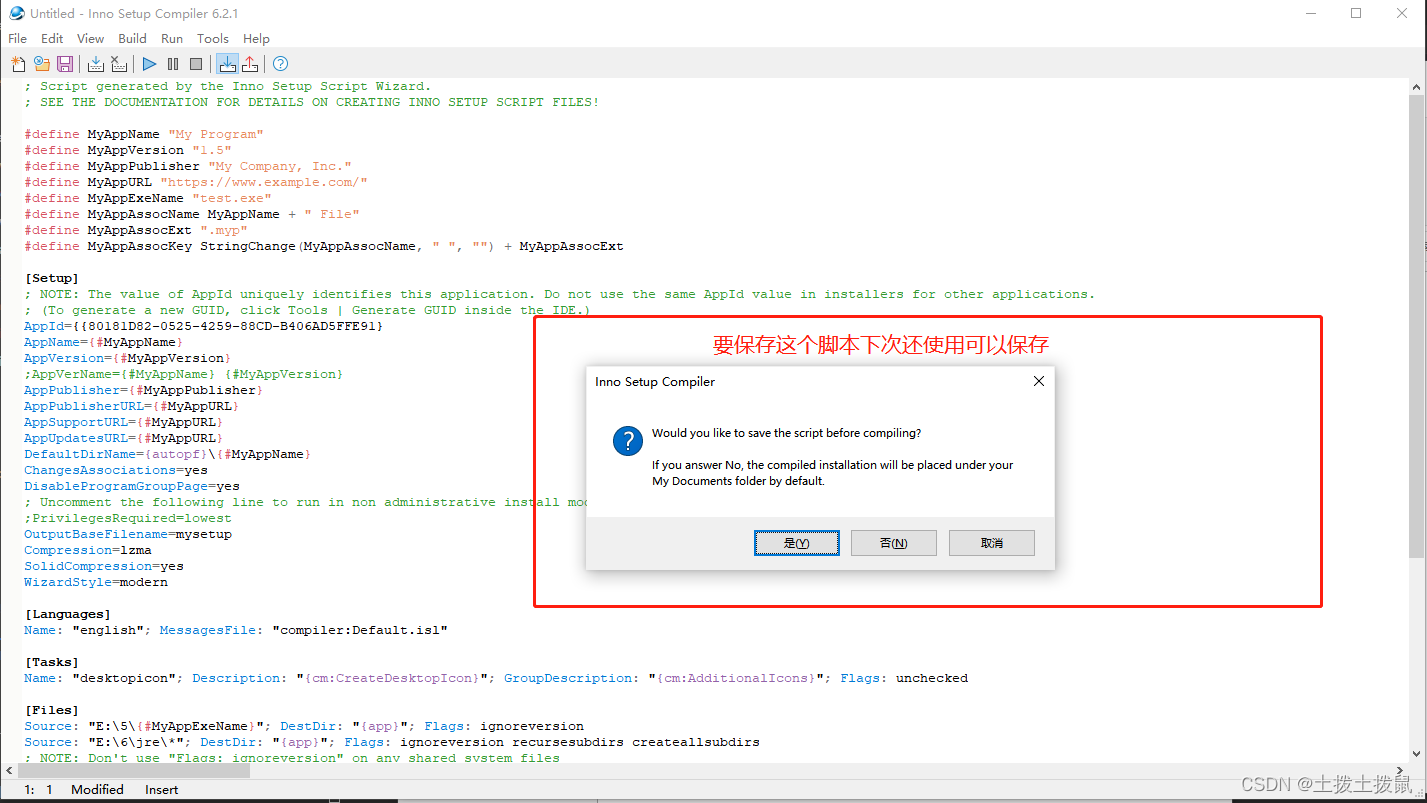Click the editor vertical scrollbar thumb
This screenshot has width=1427, height=803.
tap(1416, 327)
